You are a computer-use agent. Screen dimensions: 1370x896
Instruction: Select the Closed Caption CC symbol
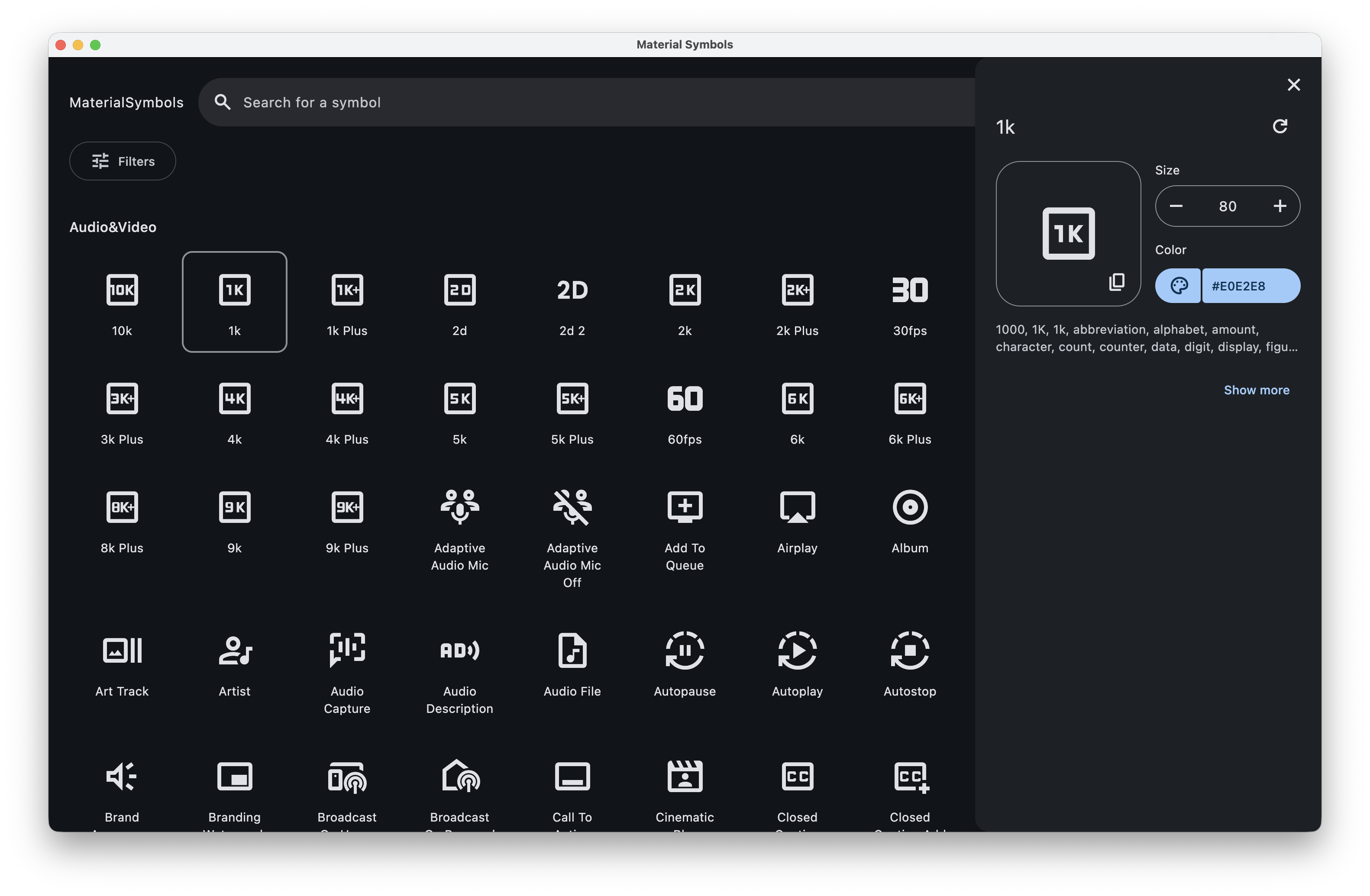click(797, 786)
